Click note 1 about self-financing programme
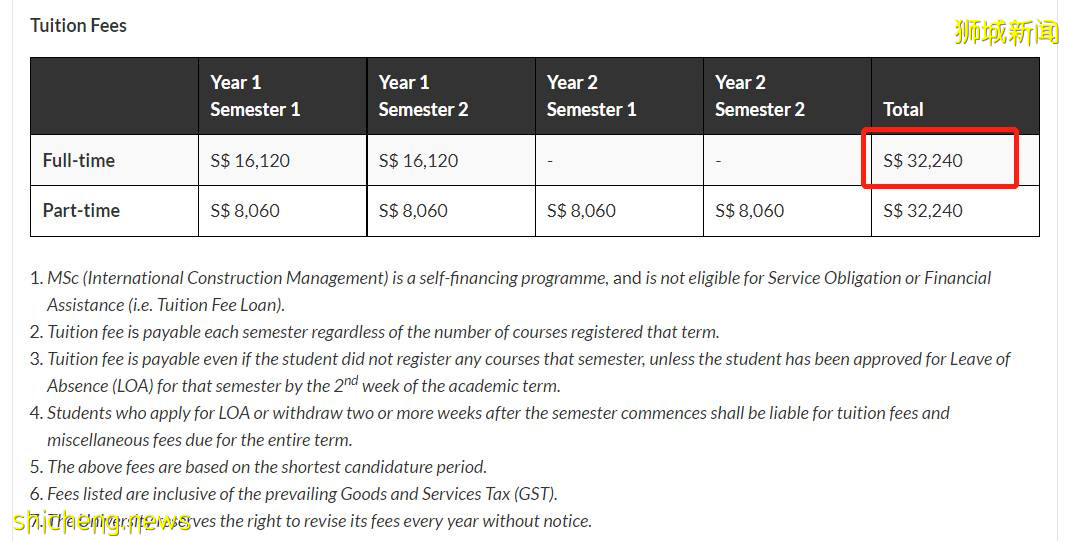Image resolution: width=1074 pixels, height=541 pixels. (518, 278)
